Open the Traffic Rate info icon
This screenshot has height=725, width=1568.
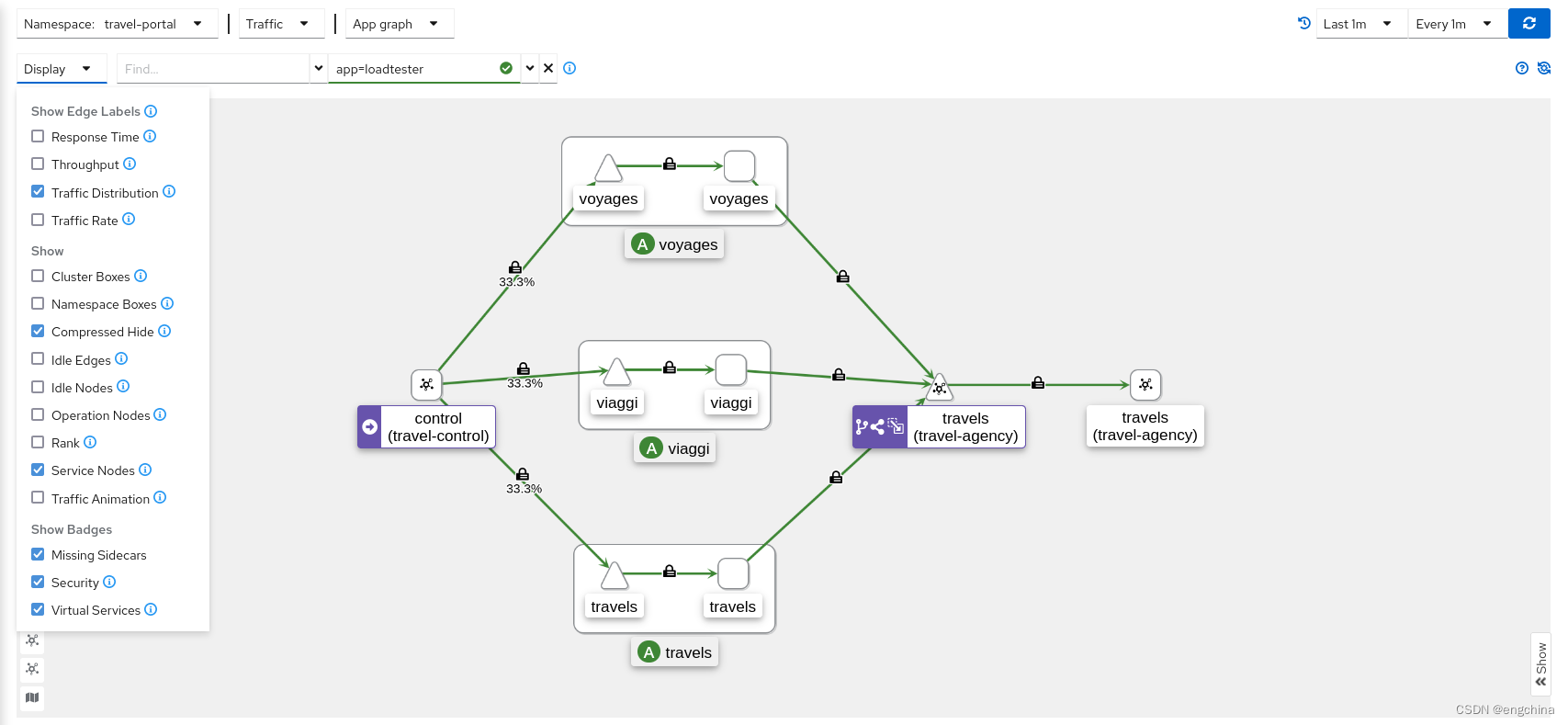coord(129,219)
